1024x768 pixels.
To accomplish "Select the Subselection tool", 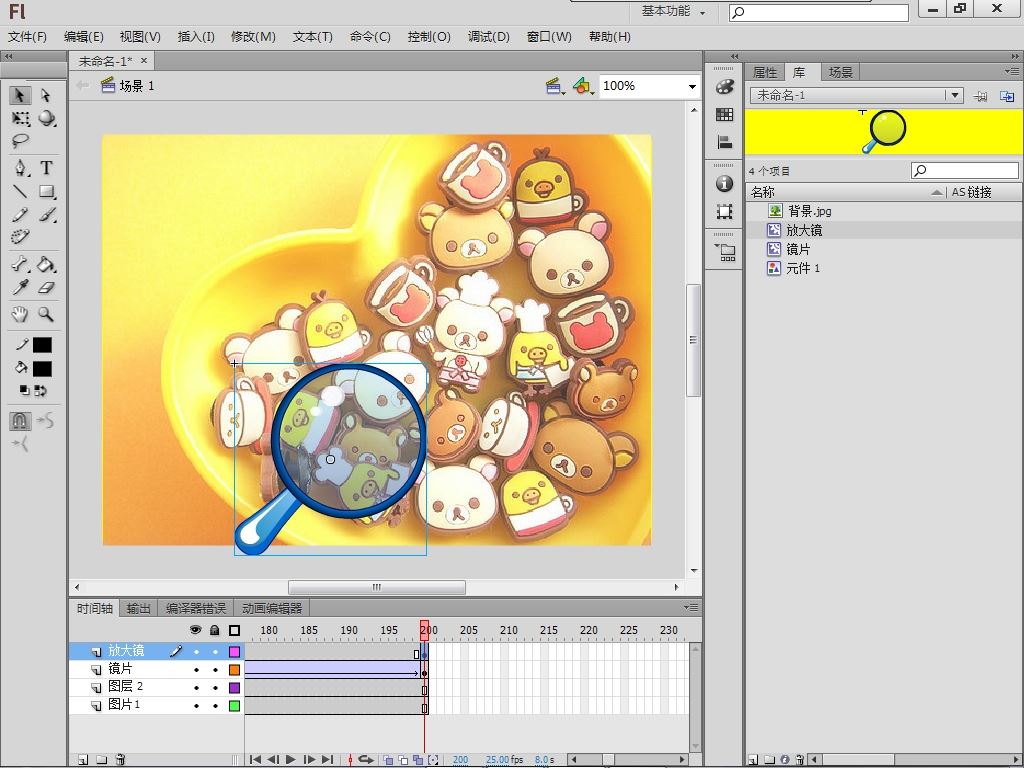I will coord(46,95).
